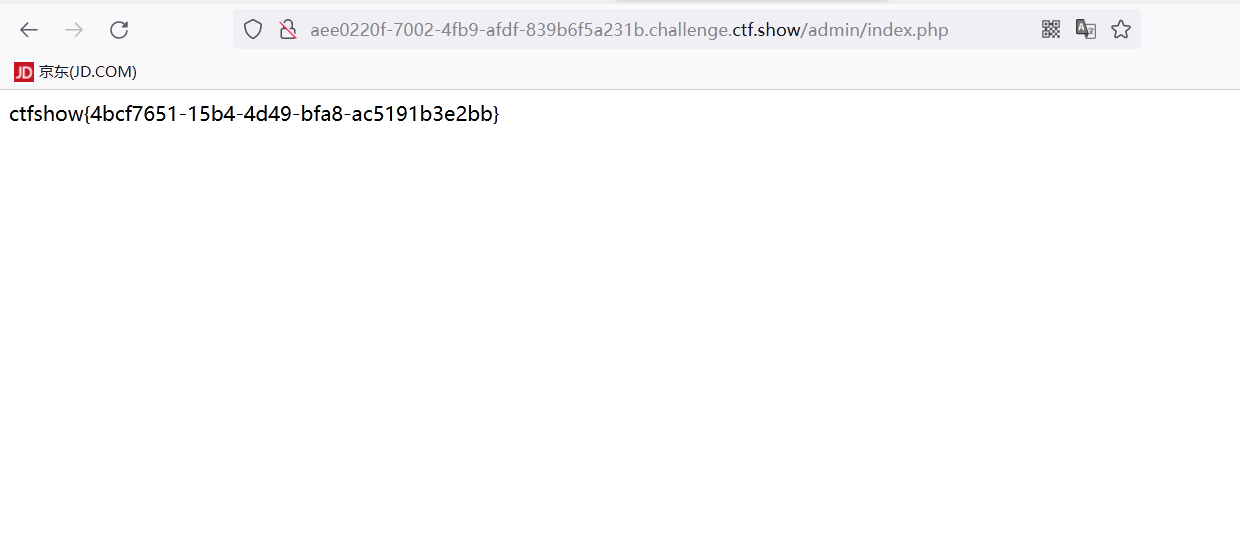
Task: Open the tracking protection shield panel
Action: [253, 30]
